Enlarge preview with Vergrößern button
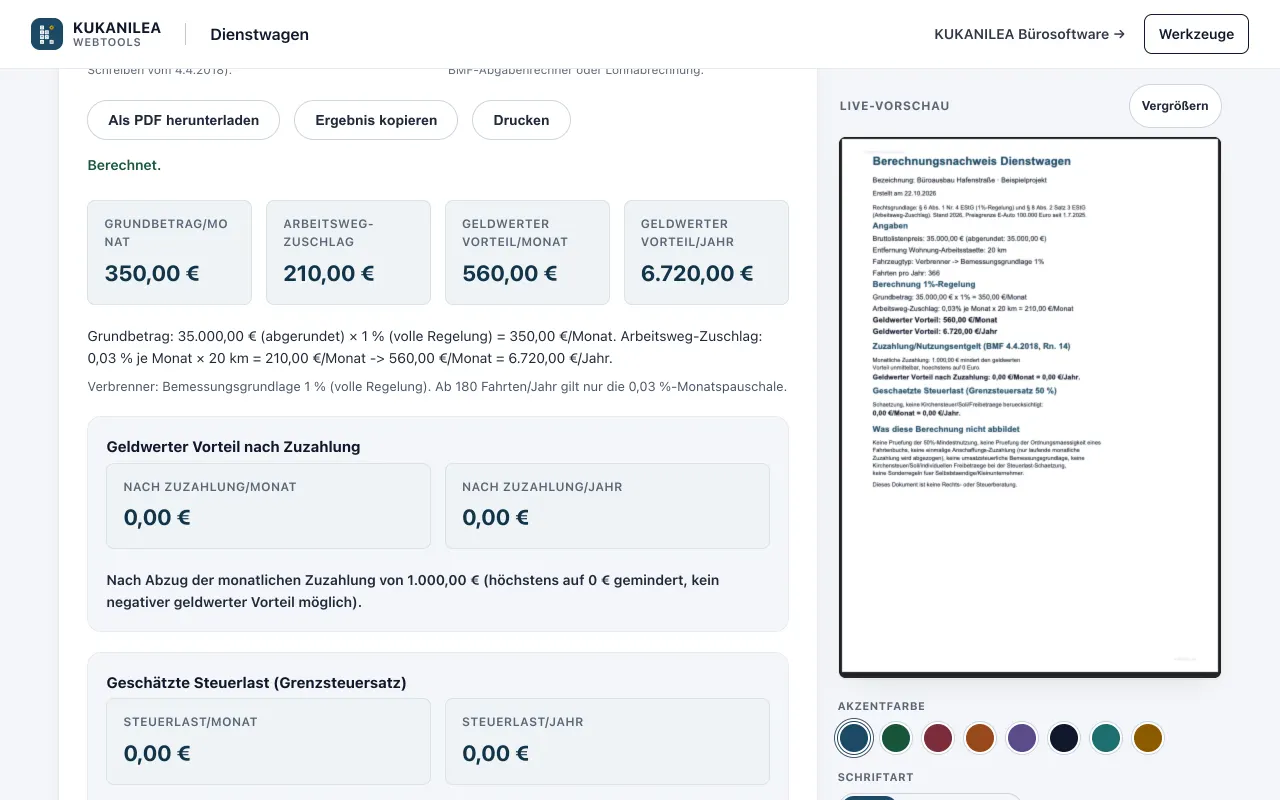1280x800 pixels. [x=1175, y=106]
